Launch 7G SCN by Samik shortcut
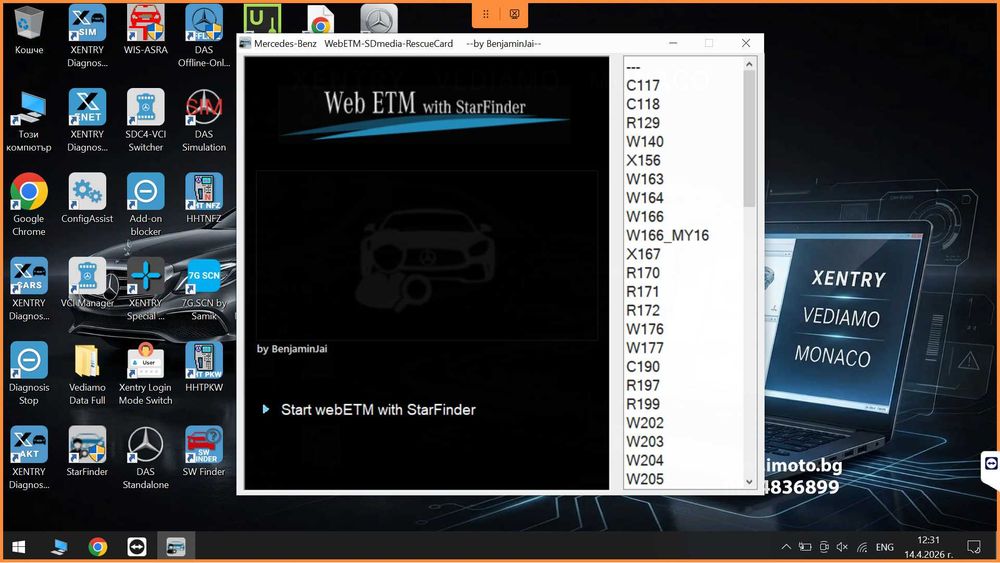 click(x=204, y=289)
